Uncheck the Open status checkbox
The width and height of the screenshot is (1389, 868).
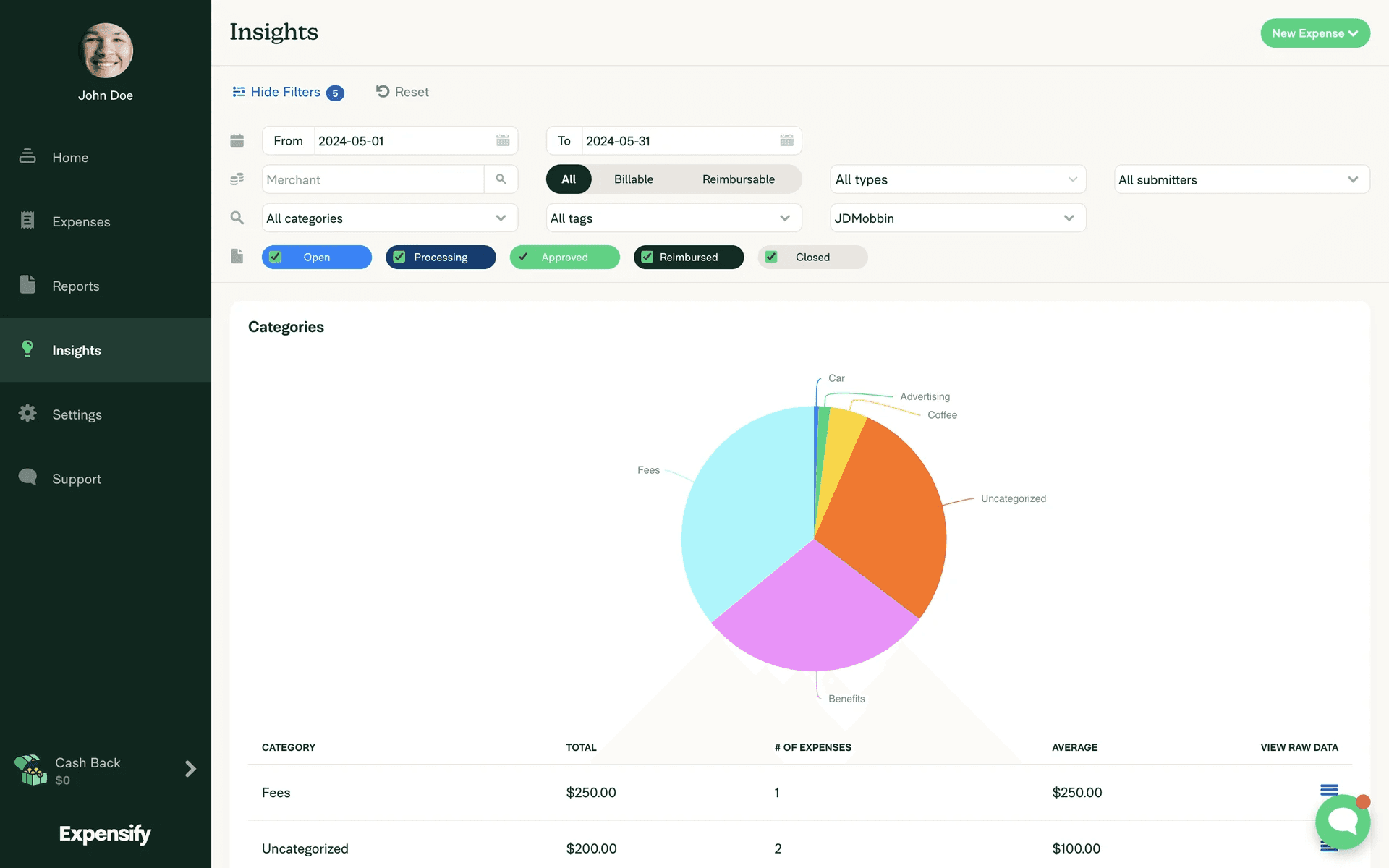coord(275,257)
